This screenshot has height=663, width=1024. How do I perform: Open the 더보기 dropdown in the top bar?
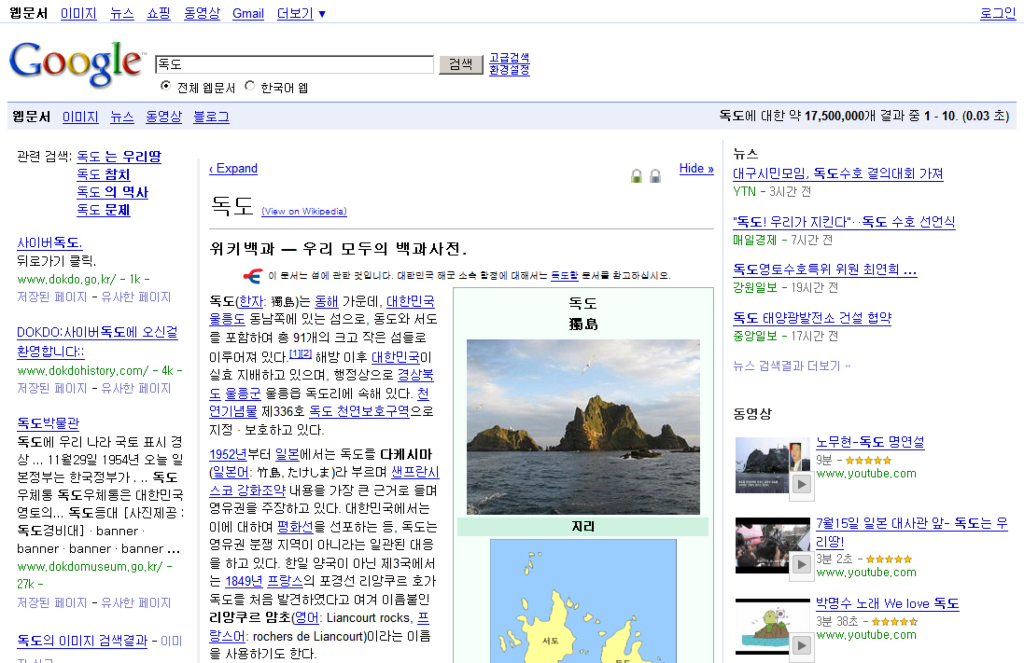click(301, 13)
